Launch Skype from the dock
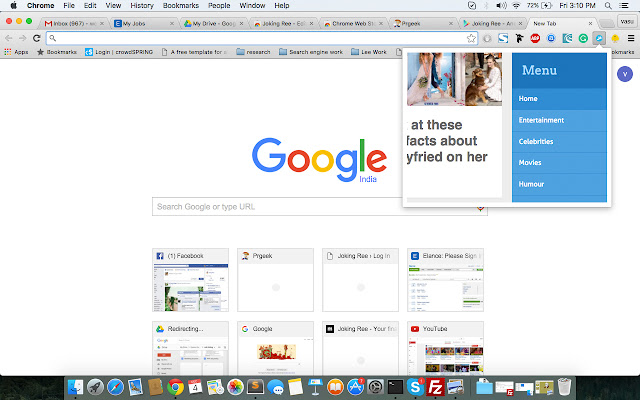This screenshot has height=400, width=640. point(415,387)
